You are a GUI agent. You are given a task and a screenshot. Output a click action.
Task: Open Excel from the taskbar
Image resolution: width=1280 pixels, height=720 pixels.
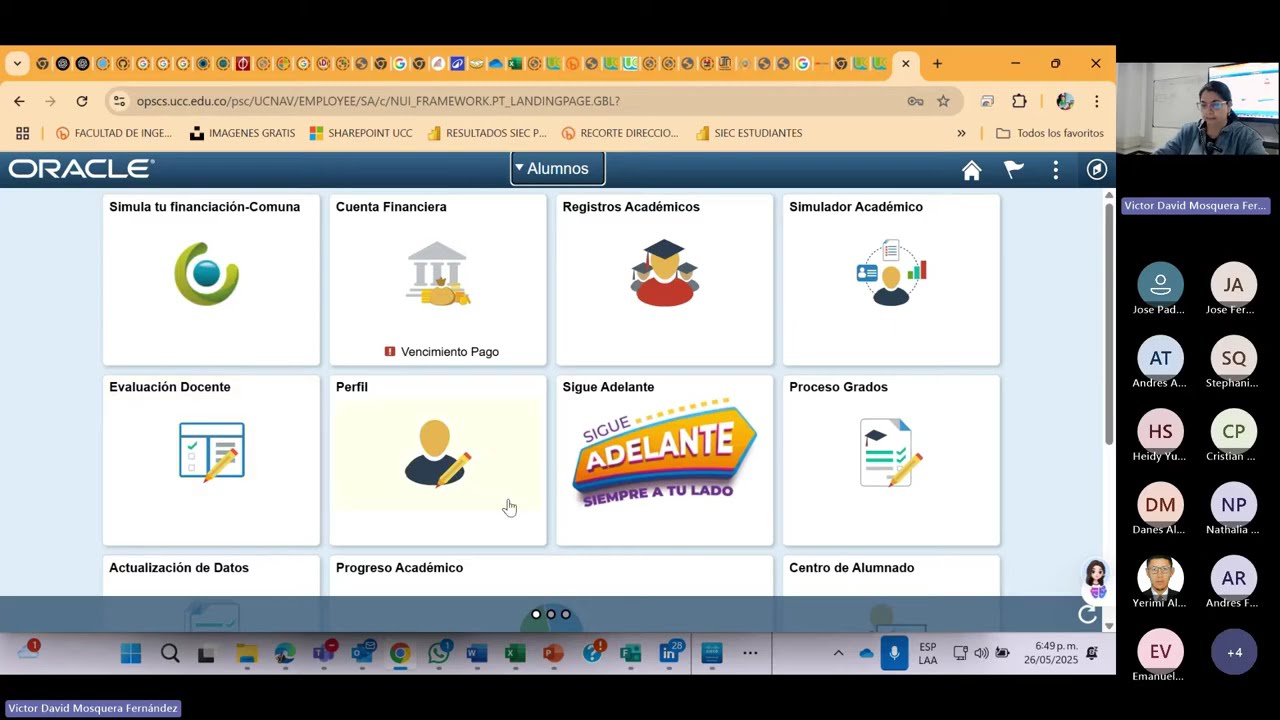[515, 654]
